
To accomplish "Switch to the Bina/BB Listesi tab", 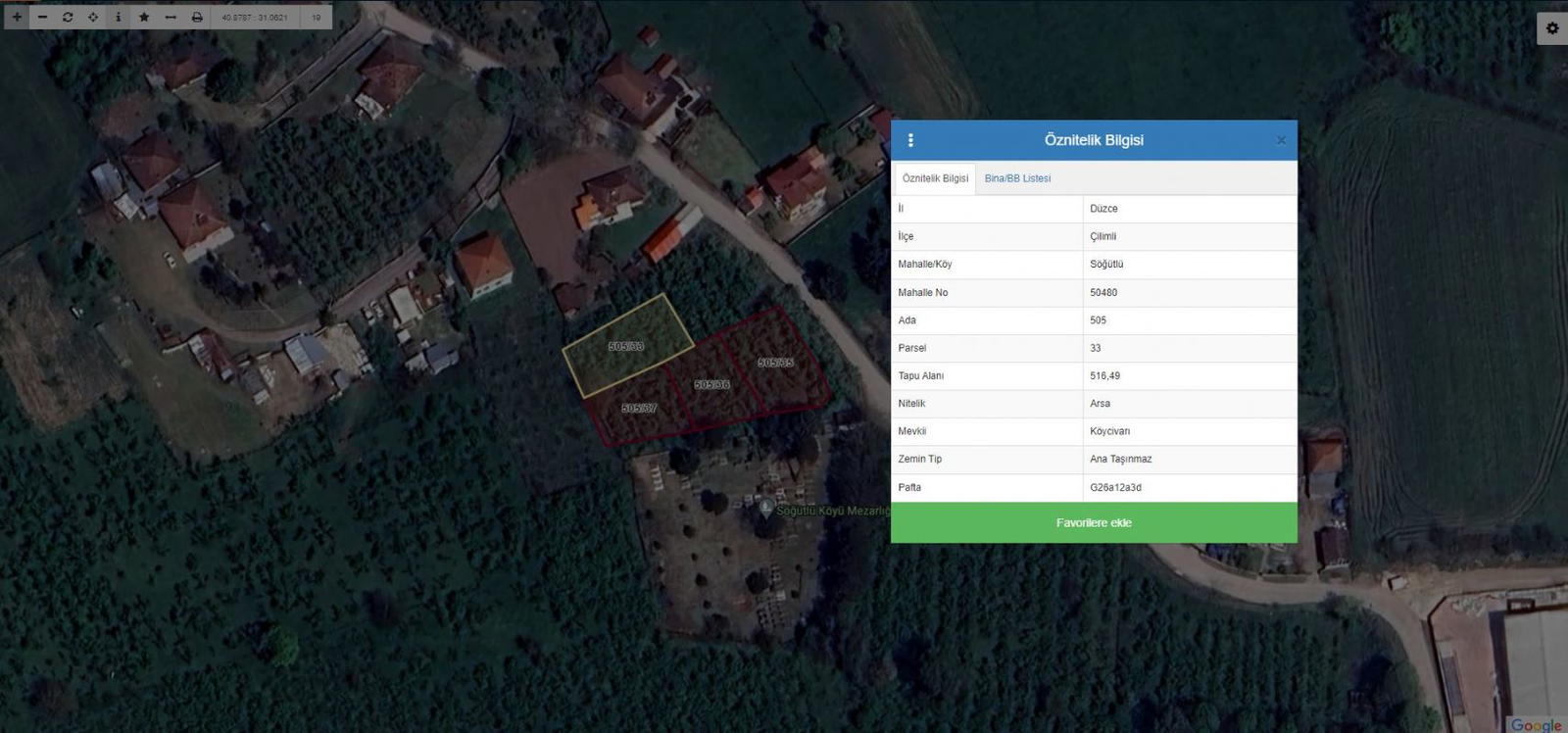I will pos(1017,178).
